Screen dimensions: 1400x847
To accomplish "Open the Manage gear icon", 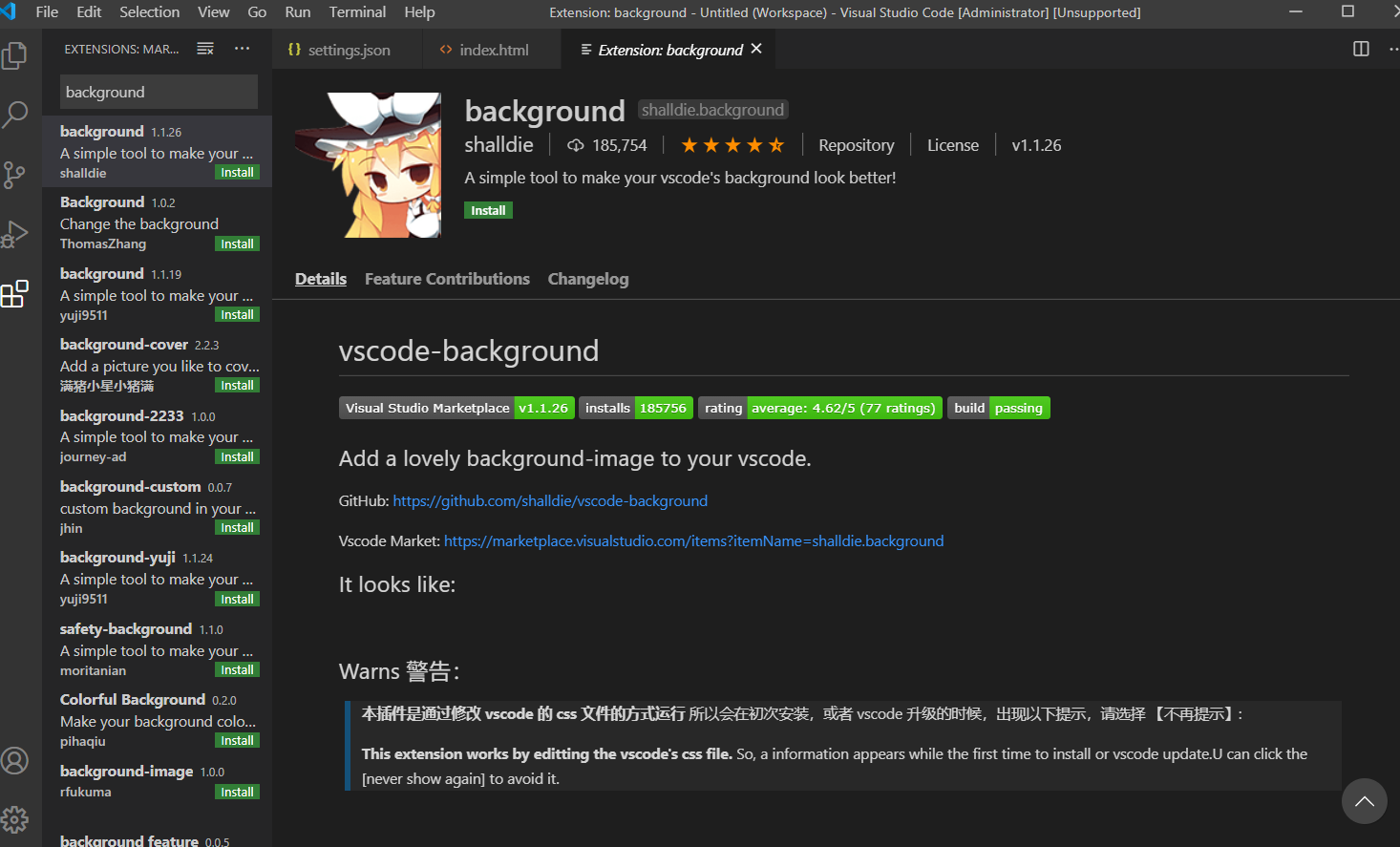I will pos(14,819).
